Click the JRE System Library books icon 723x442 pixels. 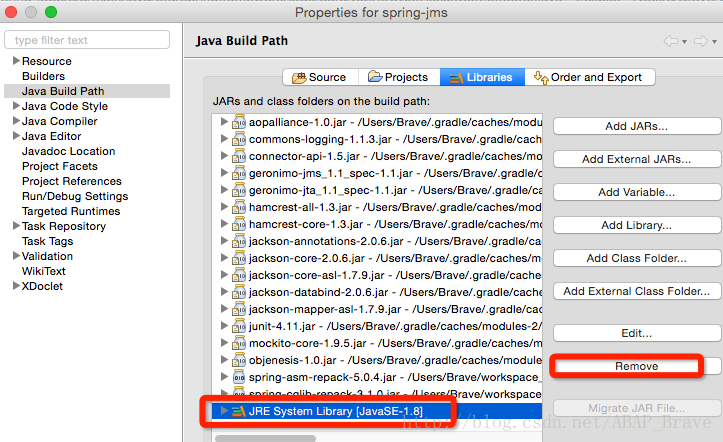click(x=238, y=411)
